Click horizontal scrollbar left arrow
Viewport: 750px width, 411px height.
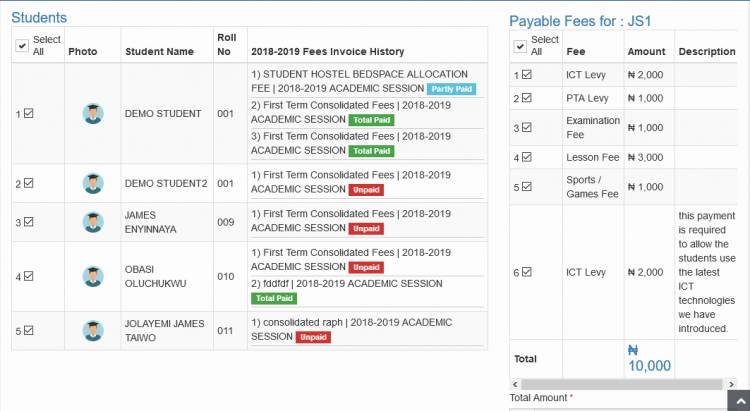(514, 384)
